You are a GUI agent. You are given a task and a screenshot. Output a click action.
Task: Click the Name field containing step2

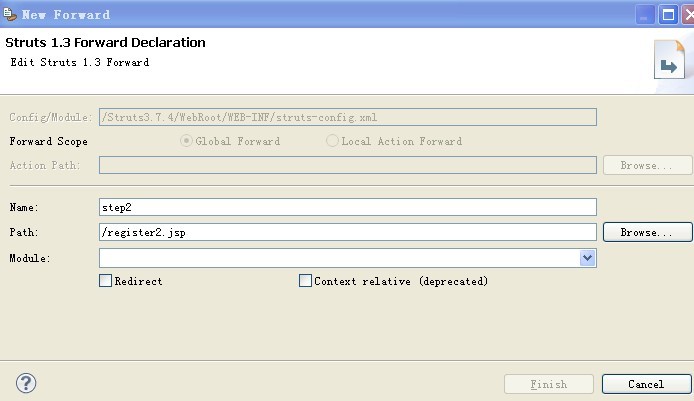click(348, 207)
